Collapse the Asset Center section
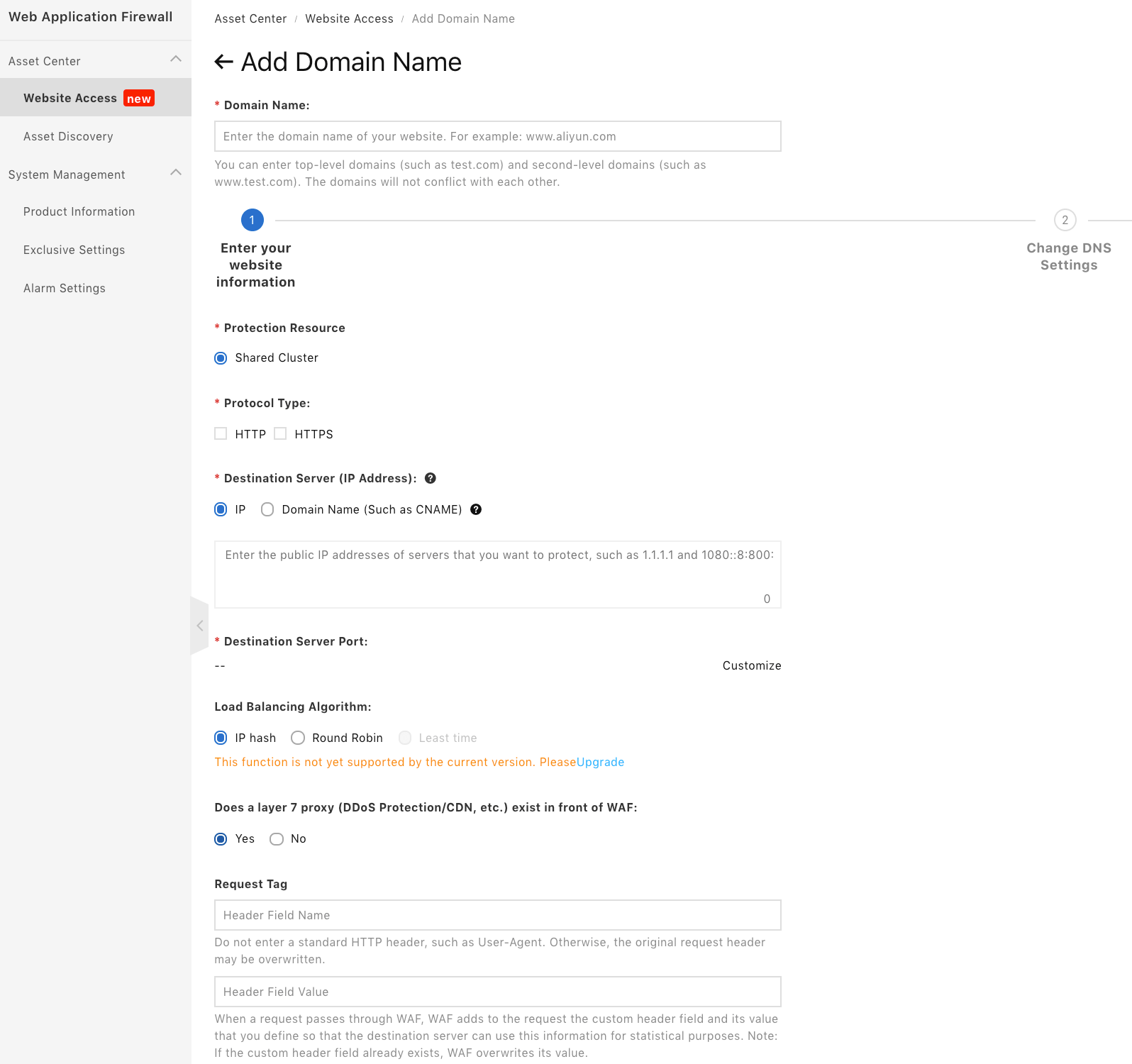The width and height of the screenshot is (1132, 1064). pos(176,60)
